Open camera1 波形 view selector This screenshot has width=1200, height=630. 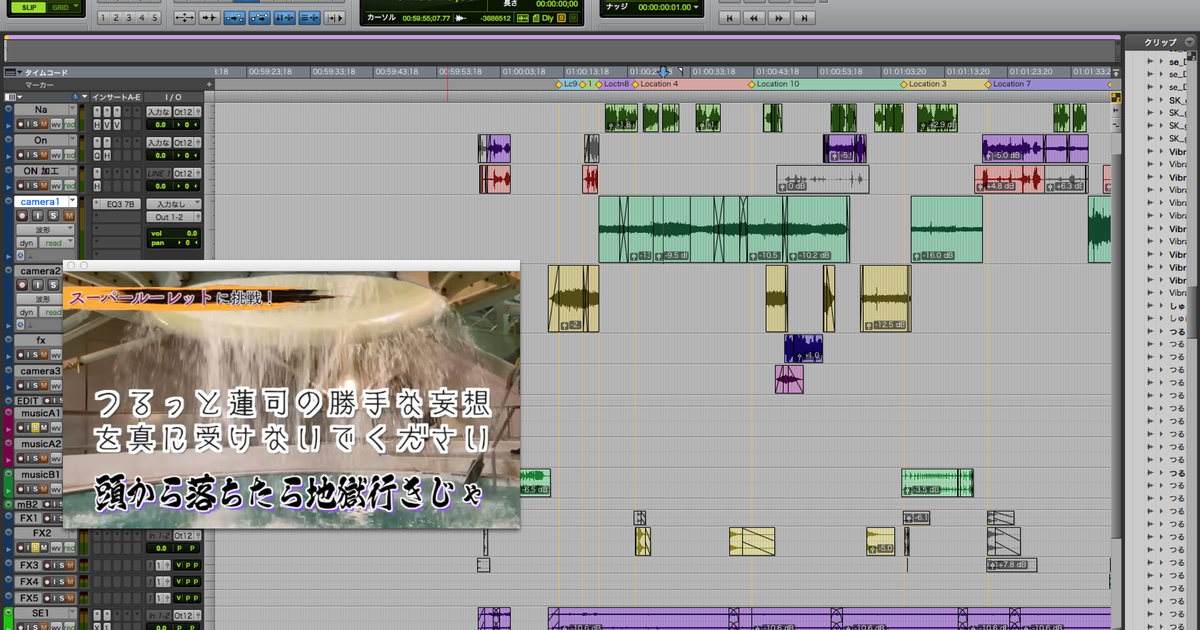point(44,230)
